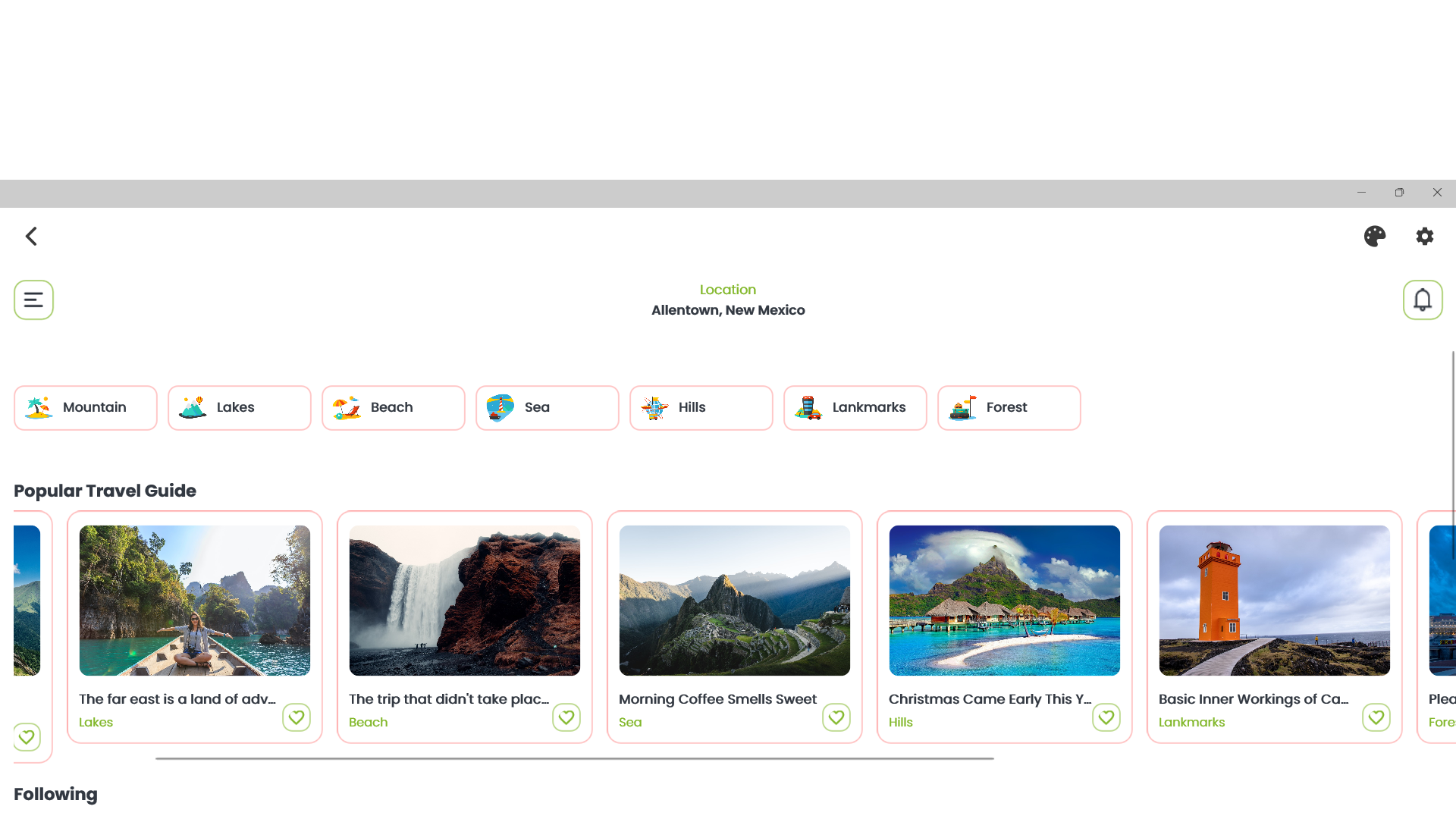Open settings gear icon
Viewport: 1456px width, 819px height.
[1424, 237]
